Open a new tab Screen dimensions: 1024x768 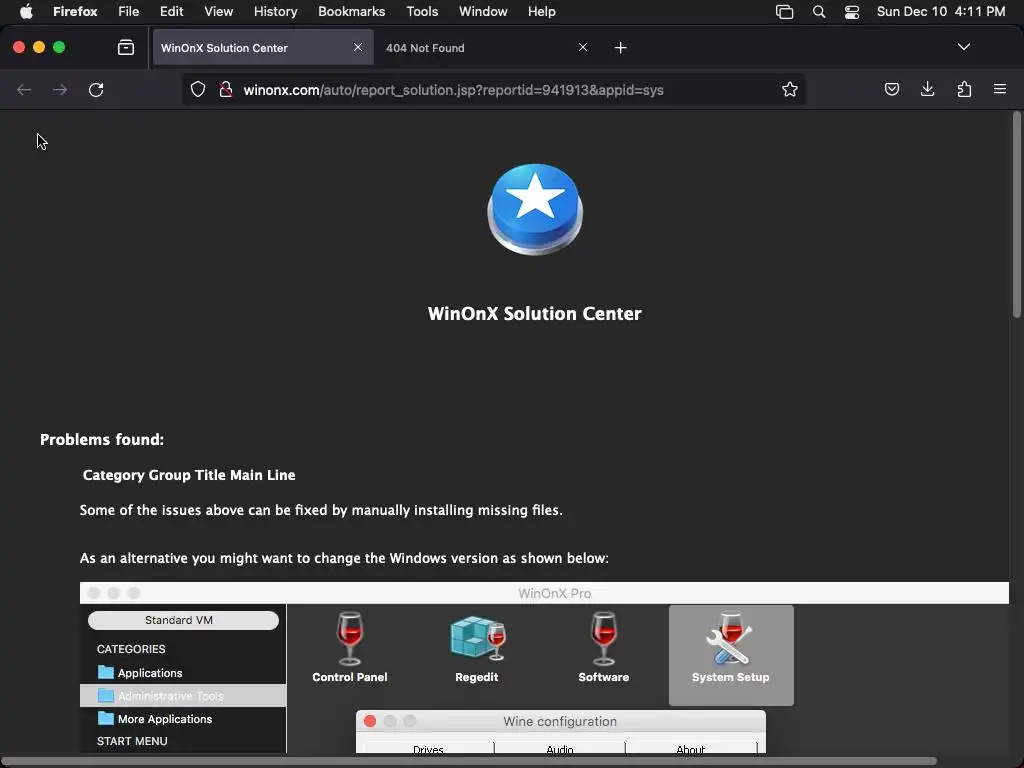(x=620, y=48)
